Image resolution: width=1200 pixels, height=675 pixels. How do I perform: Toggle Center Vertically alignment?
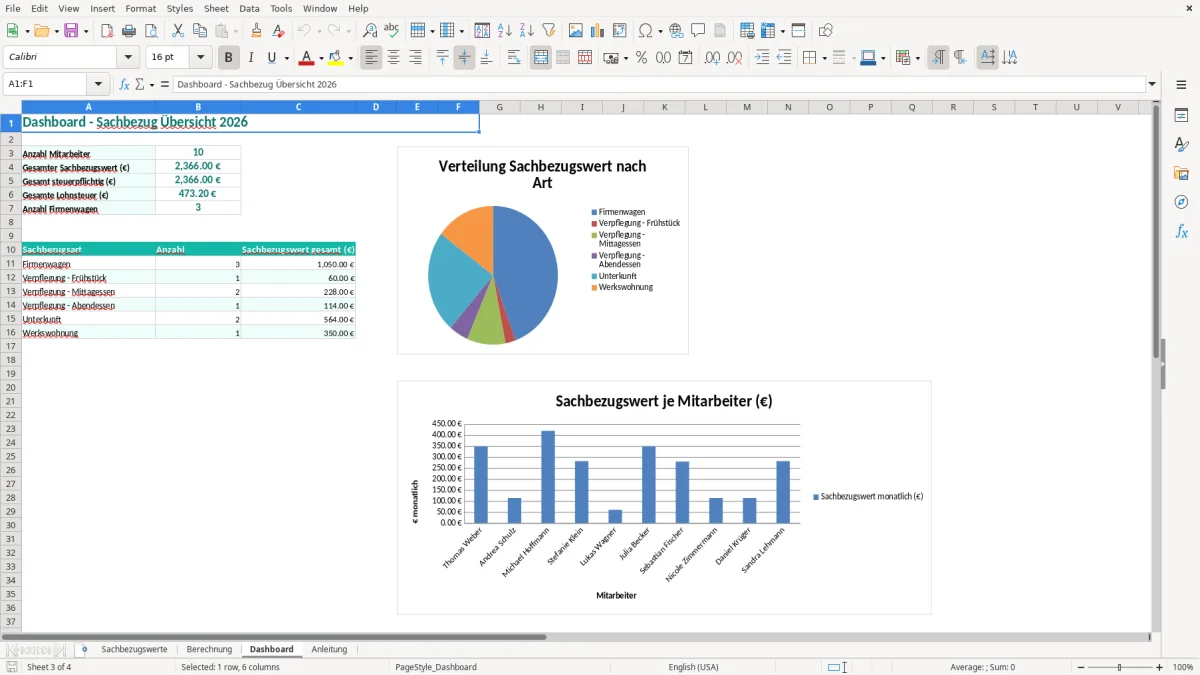464,58
